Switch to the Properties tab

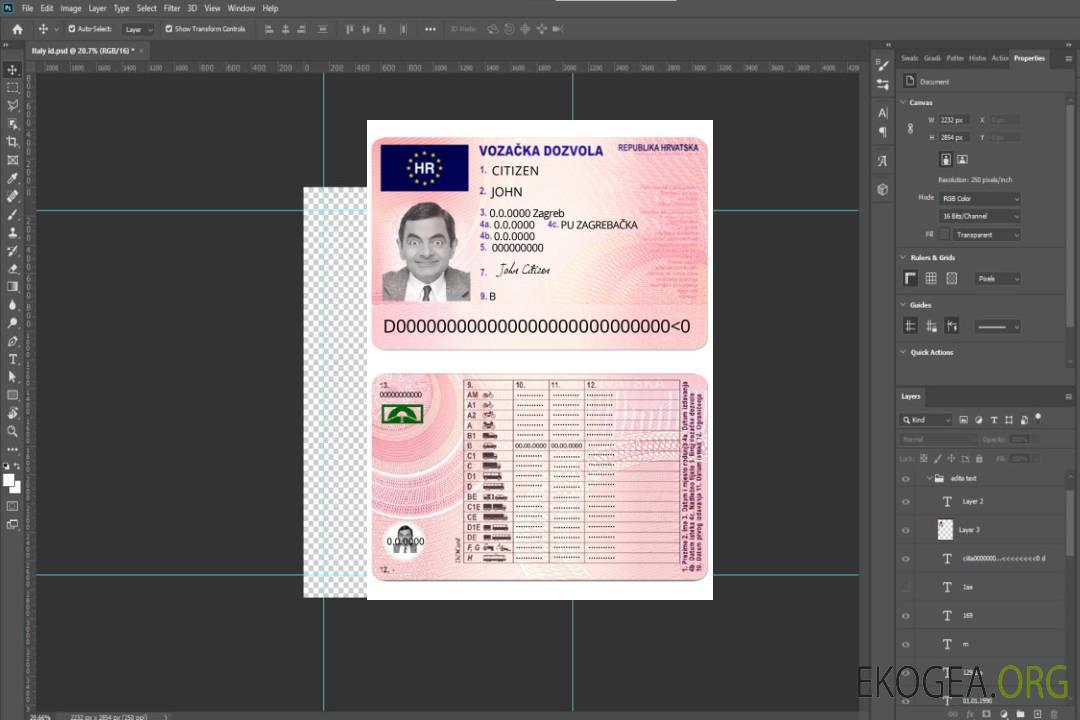tap(1029, 59)
